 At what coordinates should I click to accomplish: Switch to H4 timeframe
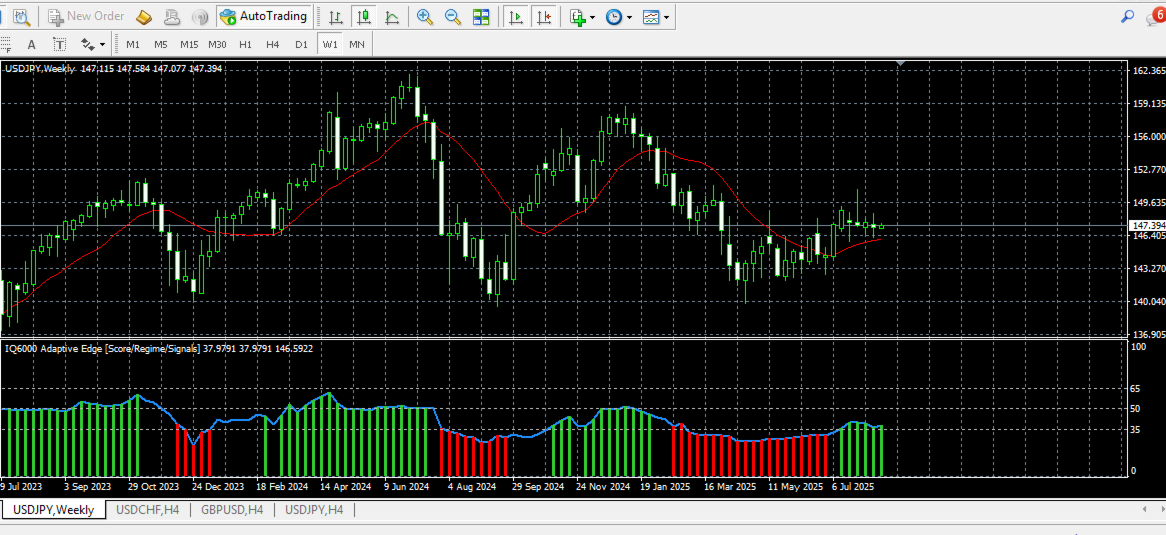[273, 45]
